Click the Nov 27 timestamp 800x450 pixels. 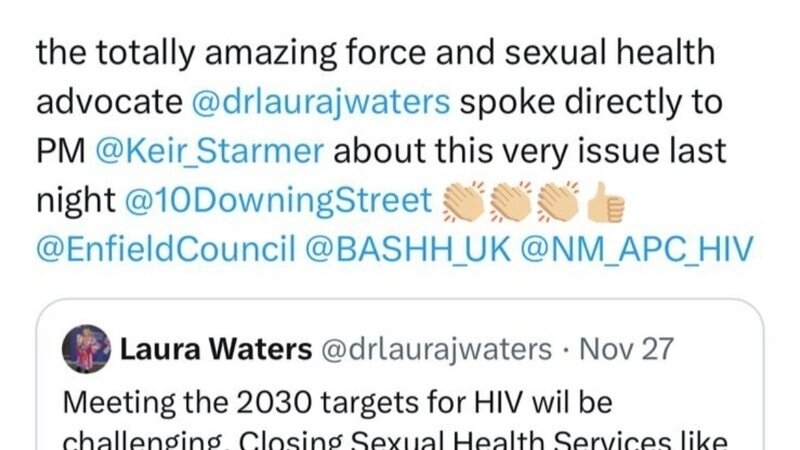point(627,349)
